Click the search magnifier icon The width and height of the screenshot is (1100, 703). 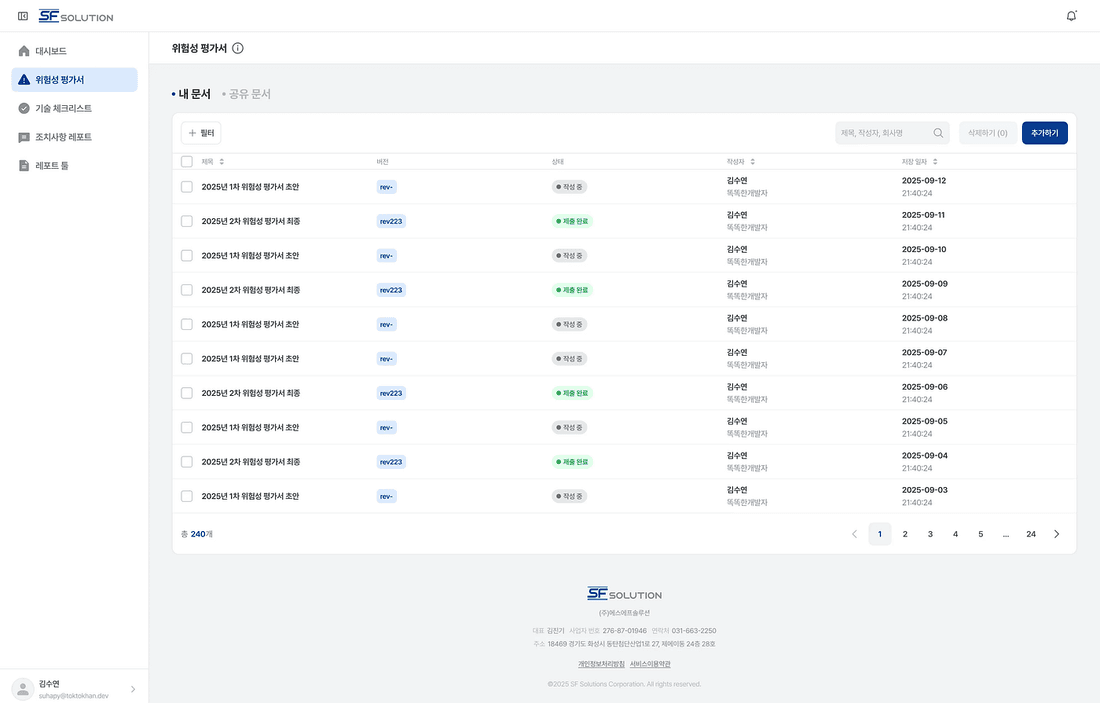pyautogui.click(x=938, y=133)
